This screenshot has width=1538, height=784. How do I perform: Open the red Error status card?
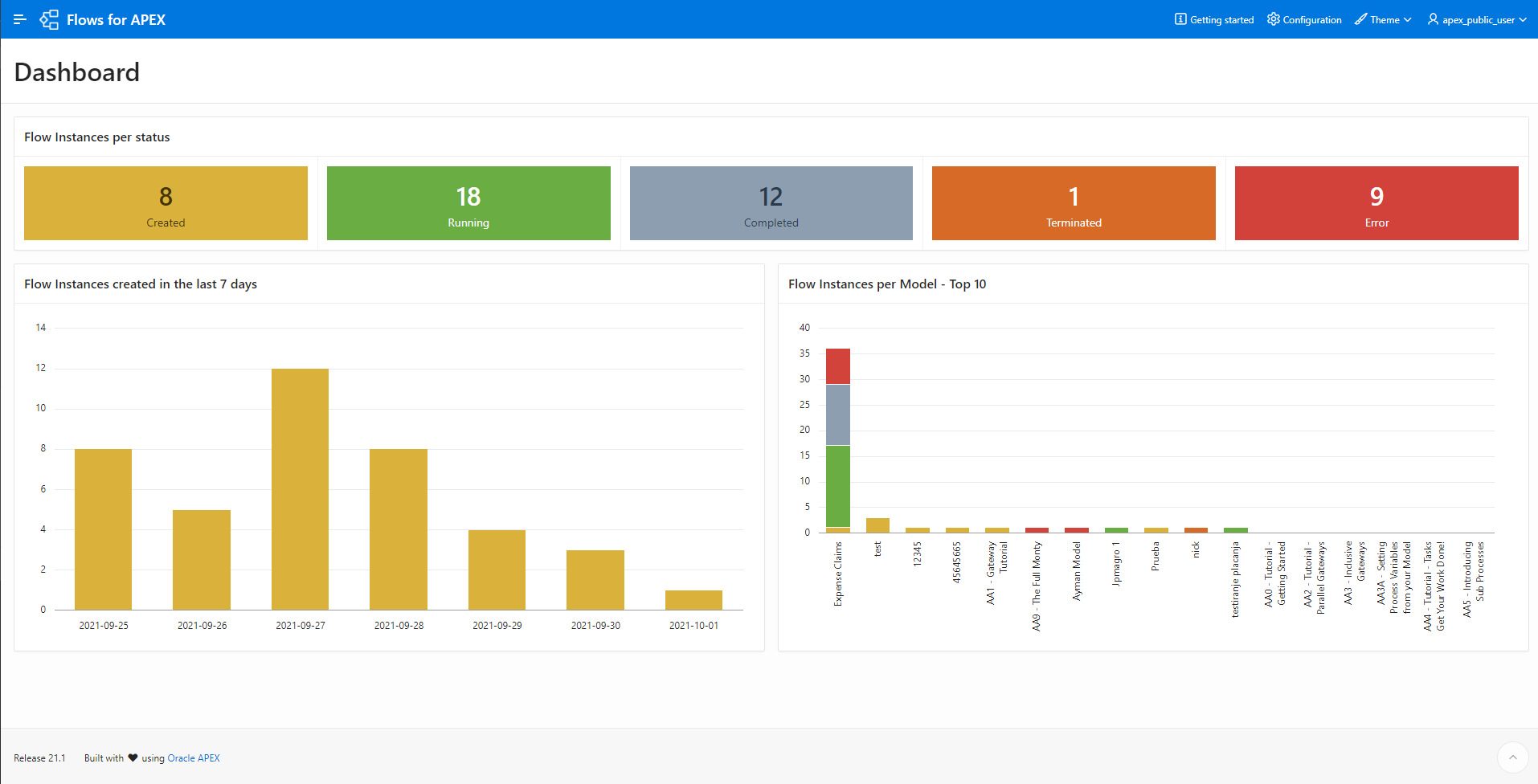point(1376,203)
